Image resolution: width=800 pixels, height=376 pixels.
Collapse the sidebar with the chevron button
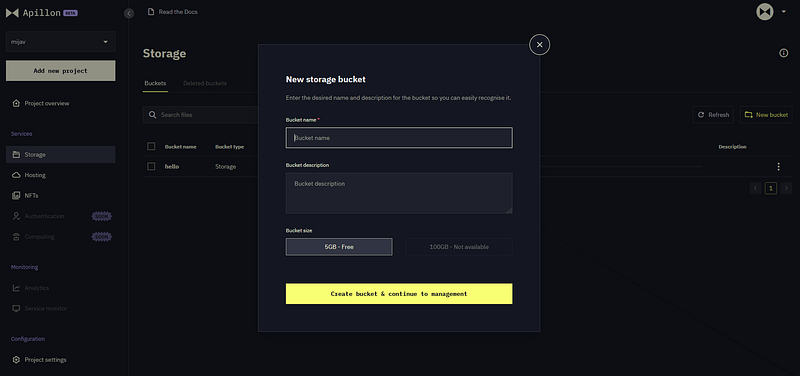129,14
